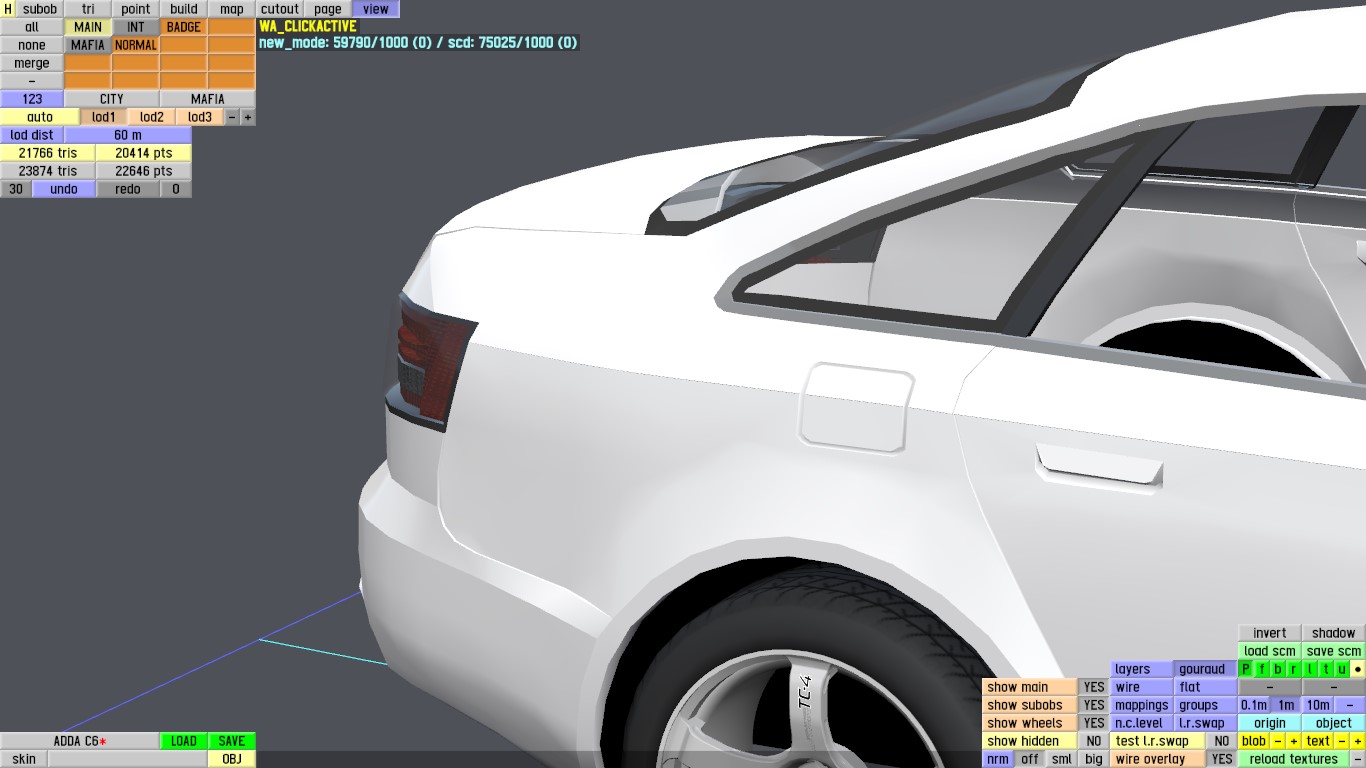
Task: Select the r right view button
Action: pyautogui.click(x=1294, y=669)
